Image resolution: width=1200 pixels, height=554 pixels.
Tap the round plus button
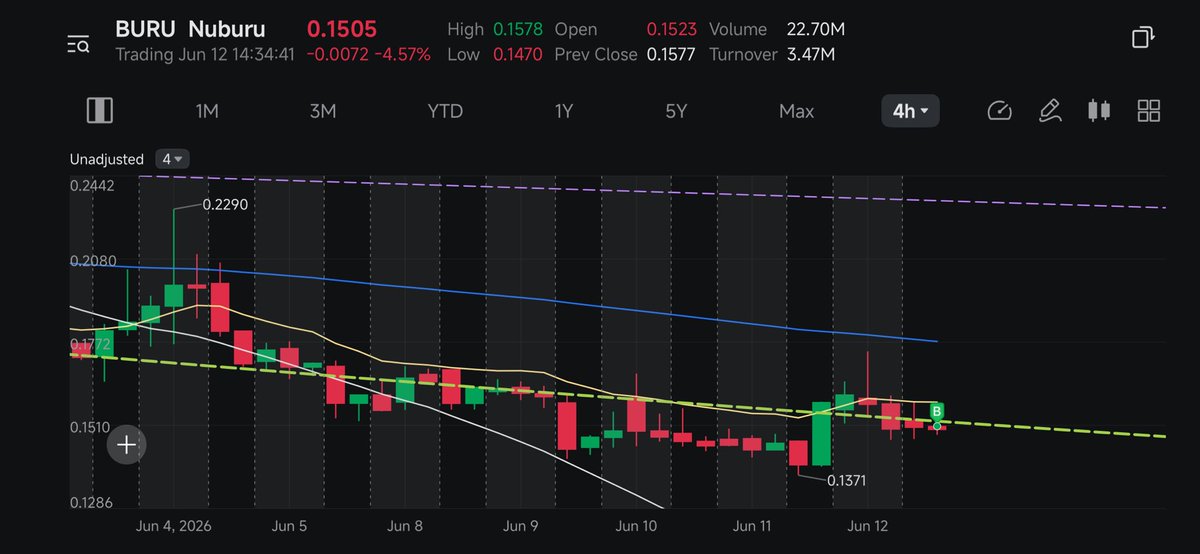(x=127, y=445)
